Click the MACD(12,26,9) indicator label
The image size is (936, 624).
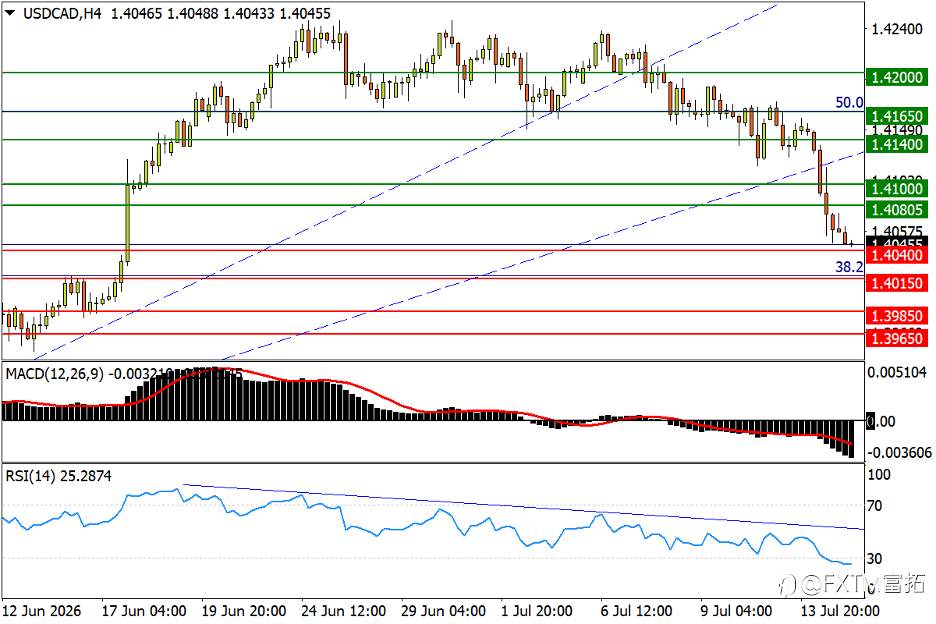click(x=54, y=374)
